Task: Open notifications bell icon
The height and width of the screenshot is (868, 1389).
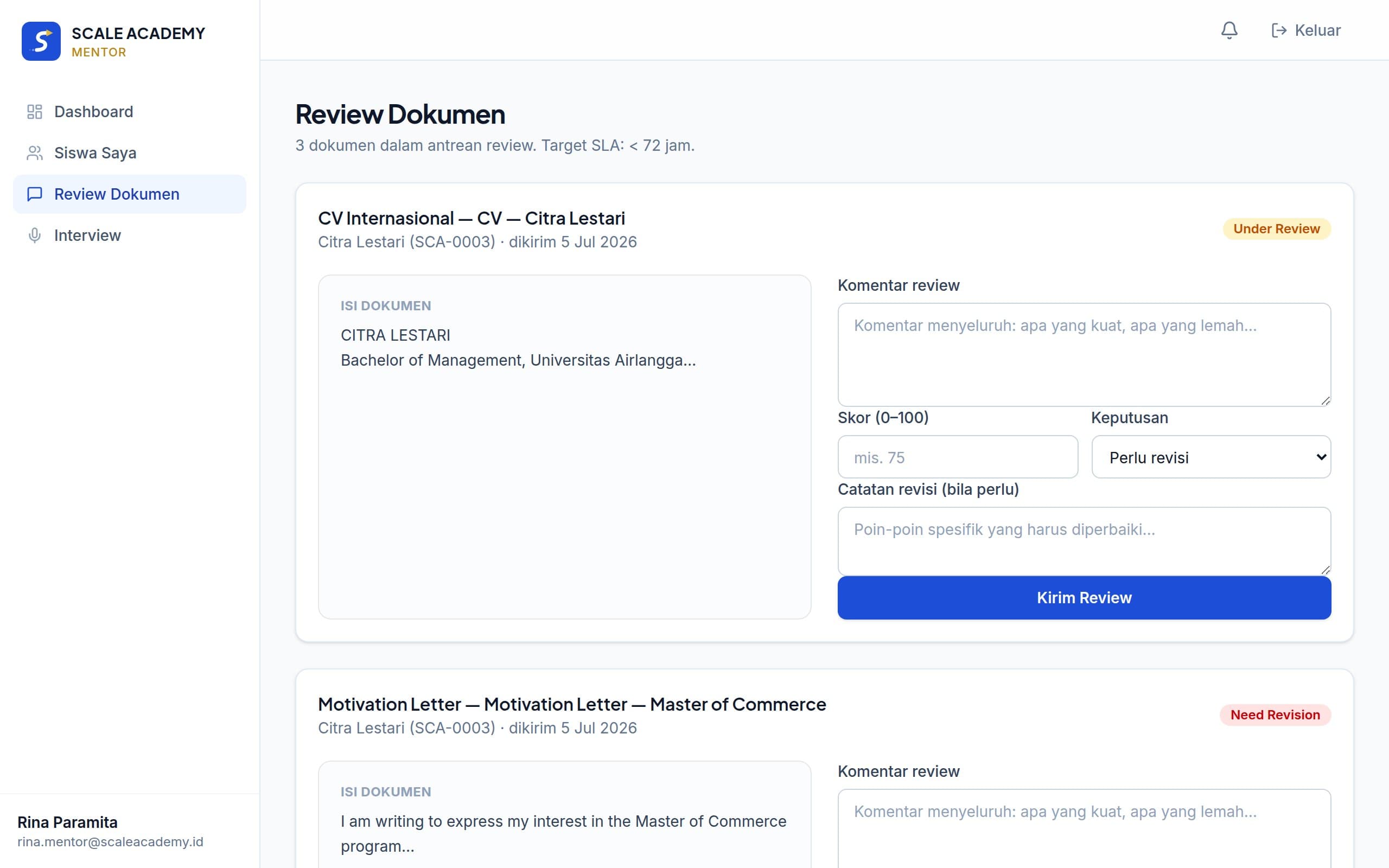Action: [x=1229, y=30]
